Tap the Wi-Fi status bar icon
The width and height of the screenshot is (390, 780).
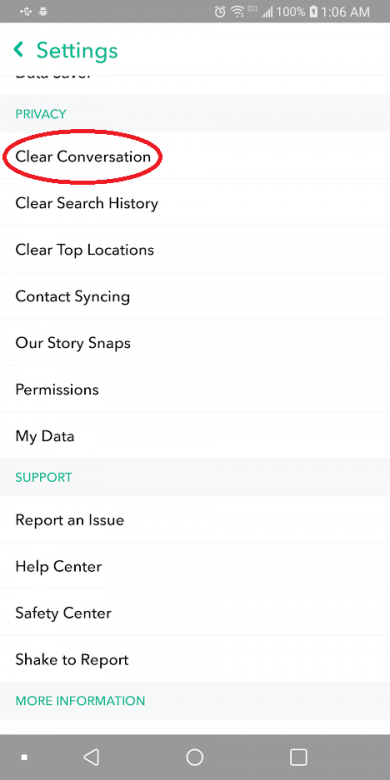point(238,12)
